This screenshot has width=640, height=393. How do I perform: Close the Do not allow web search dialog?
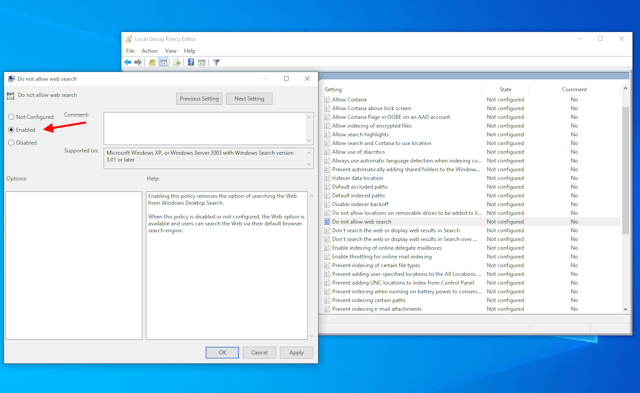pyautogui.click(x=307, y=78)
